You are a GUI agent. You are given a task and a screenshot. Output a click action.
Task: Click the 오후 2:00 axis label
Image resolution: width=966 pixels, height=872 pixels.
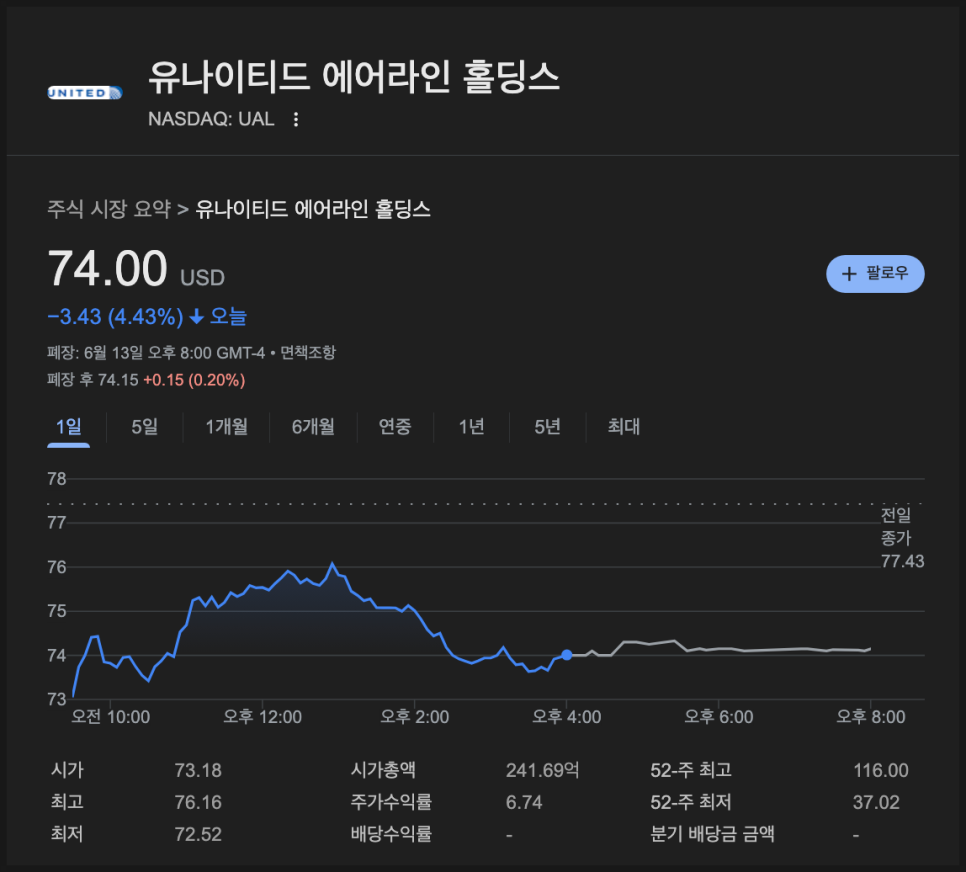click(x=415, y=717)
